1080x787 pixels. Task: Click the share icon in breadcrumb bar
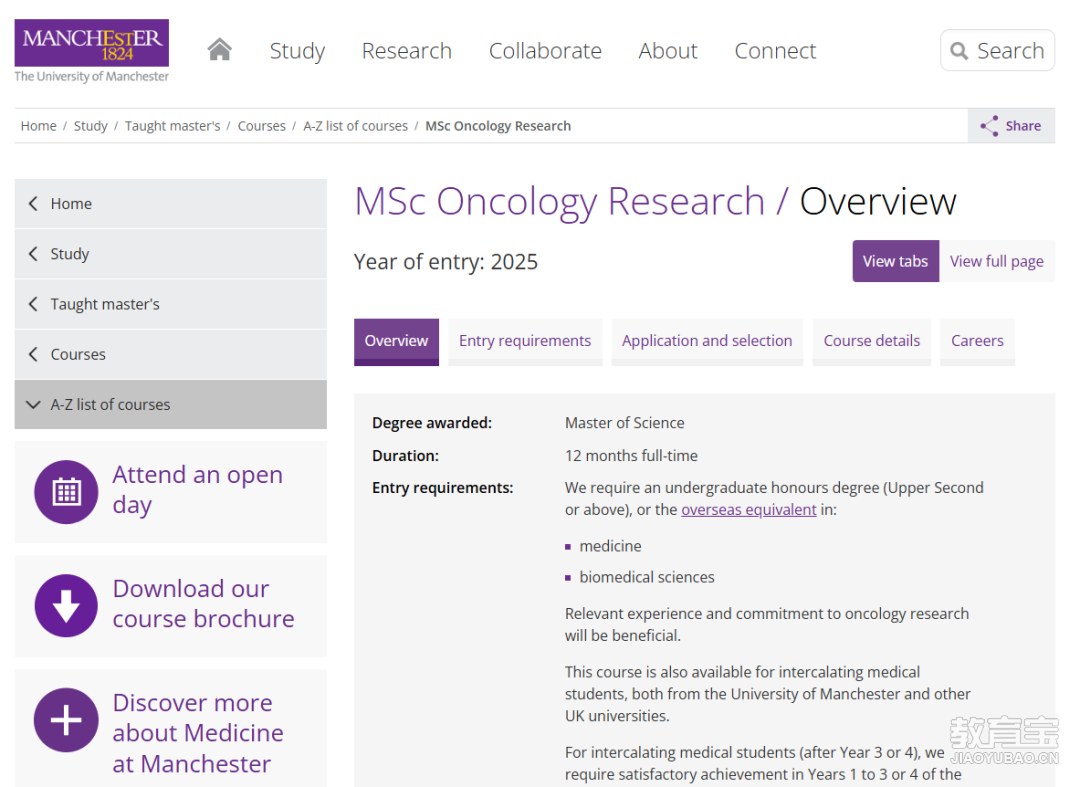click(989, 126)
